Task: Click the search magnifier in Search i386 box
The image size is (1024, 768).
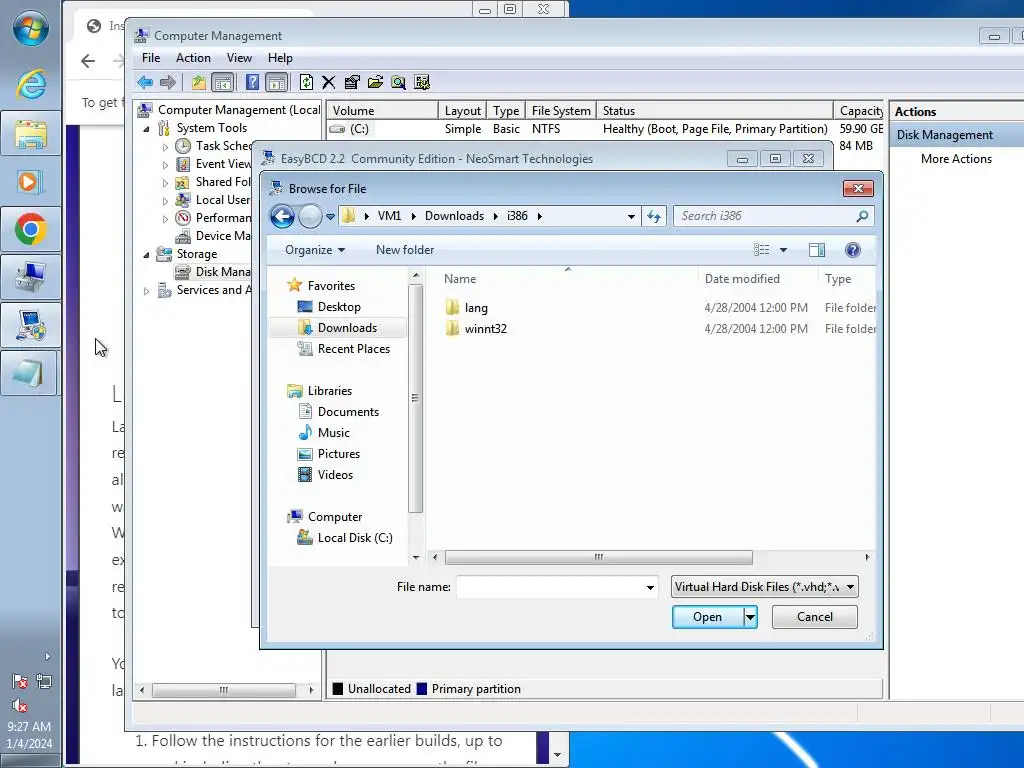Action: click(x=862, y=216)
